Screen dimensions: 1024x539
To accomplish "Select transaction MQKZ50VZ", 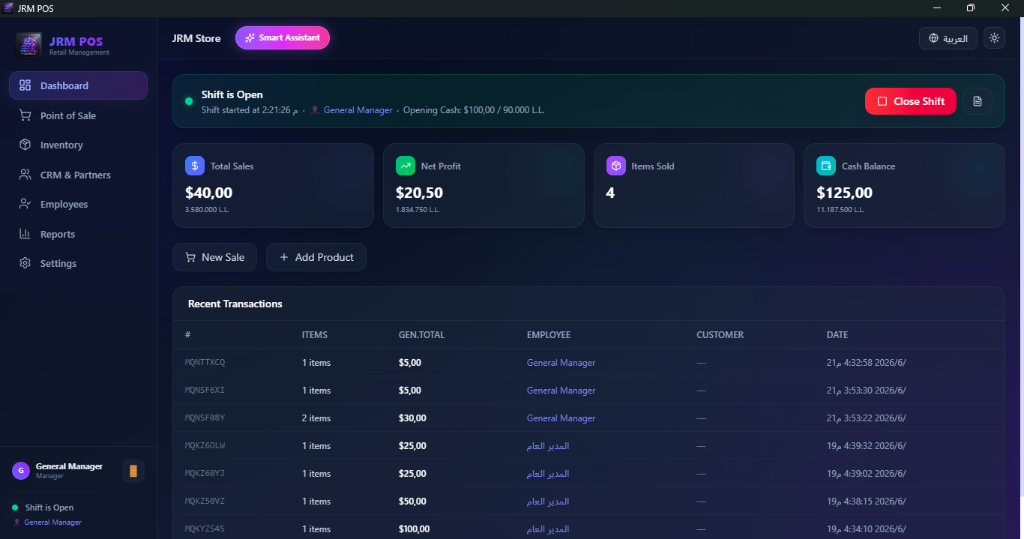I will pyautogui.click(x=588, y=501).
